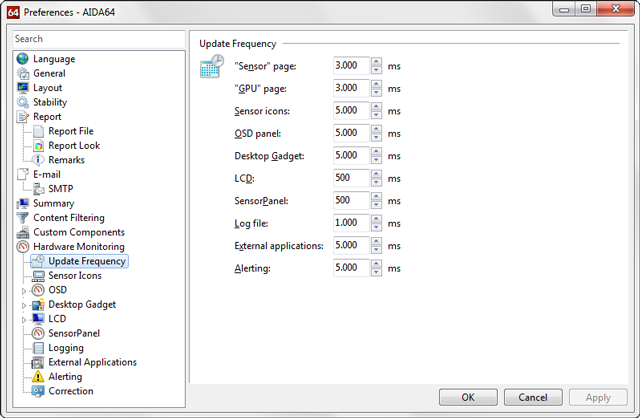Click the Language globe icon

pos(23,59)
